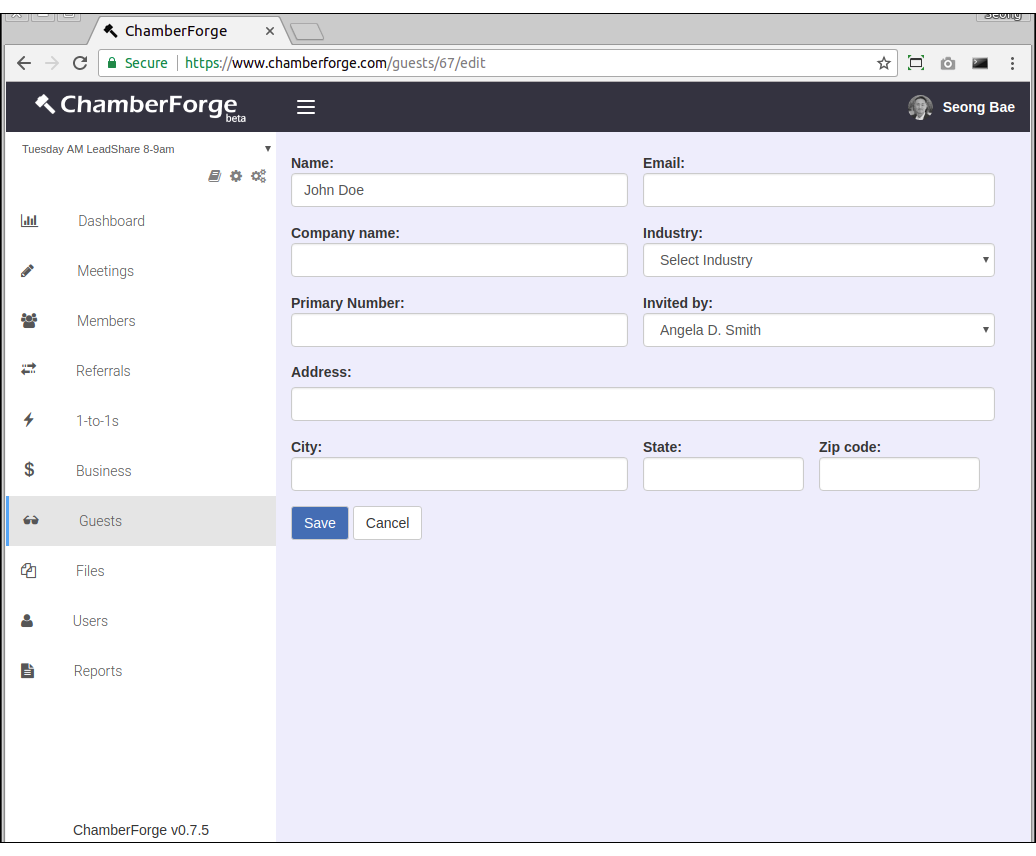Expand Tuesday AM LeadShare group selector

coord(145,149)
